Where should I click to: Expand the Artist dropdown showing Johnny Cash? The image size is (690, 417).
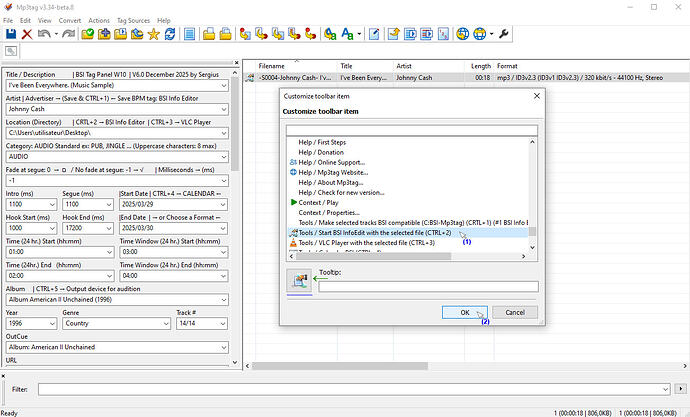[x=224, y=109]
